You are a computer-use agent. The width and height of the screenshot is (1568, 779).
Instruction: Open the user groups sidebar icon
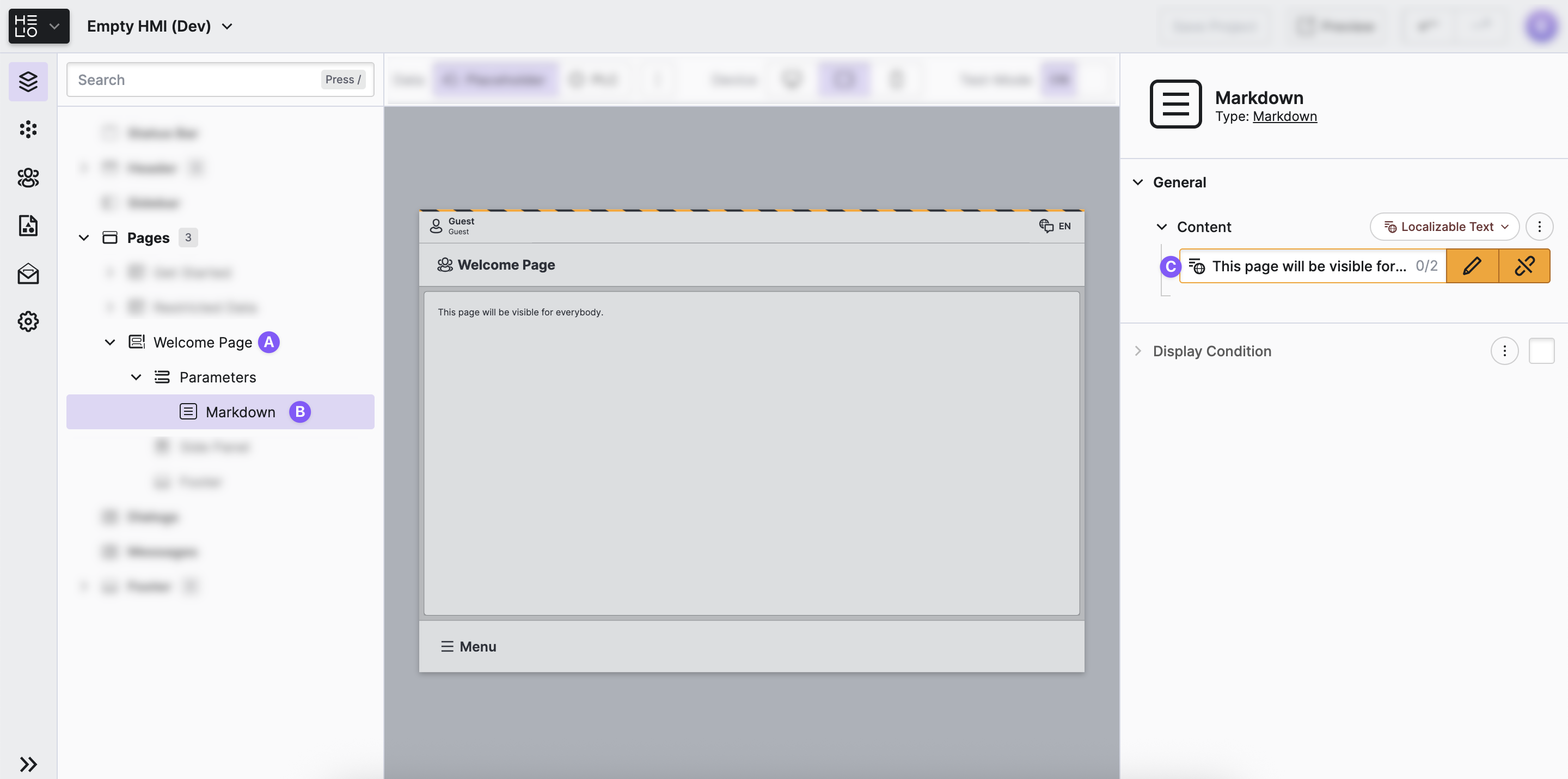pos(28,177)
